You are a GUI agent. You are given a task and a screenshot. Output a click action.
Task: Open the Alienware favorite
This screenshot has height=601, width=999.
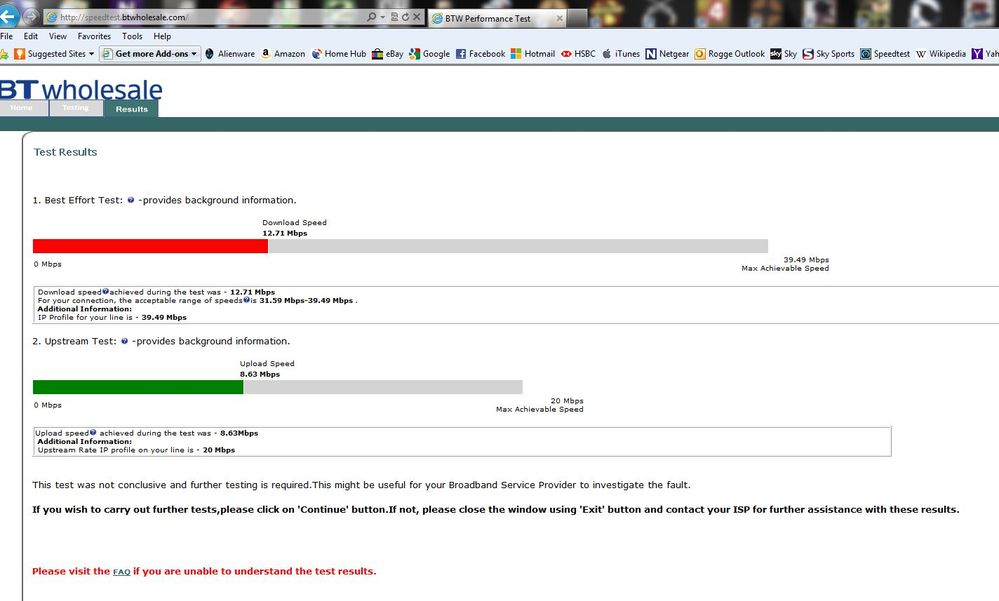pyautogui.click(x=230, y=54)
